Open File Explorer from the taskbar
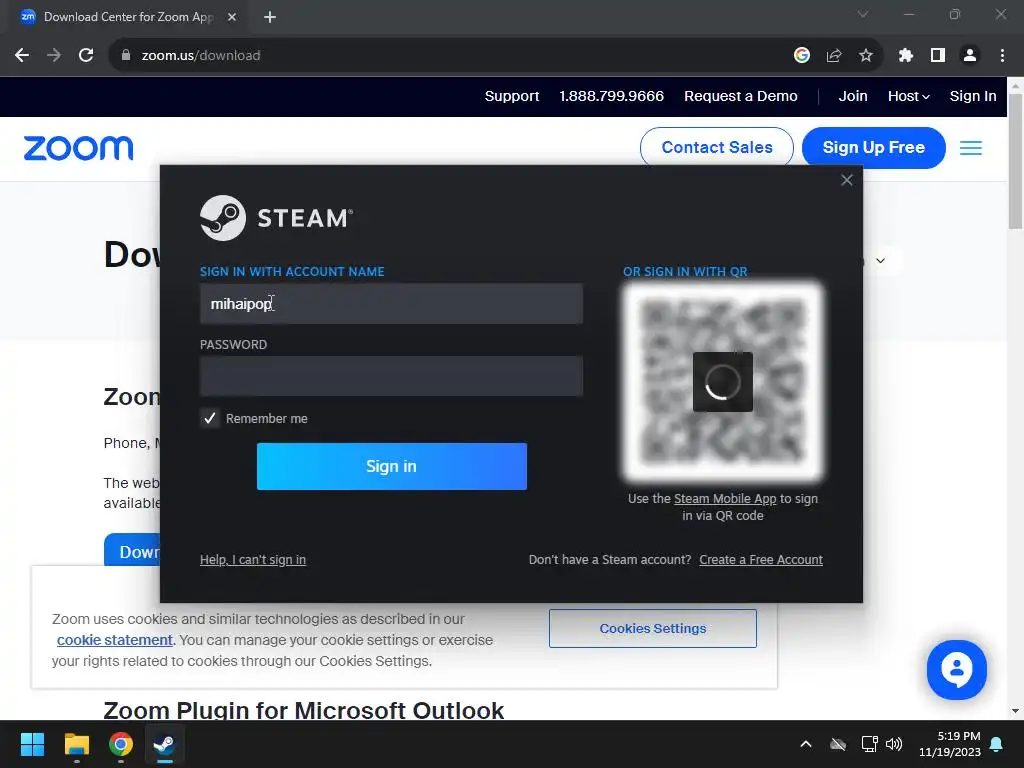The height and width of the screenshot is (768, 1024). point(76,744)
